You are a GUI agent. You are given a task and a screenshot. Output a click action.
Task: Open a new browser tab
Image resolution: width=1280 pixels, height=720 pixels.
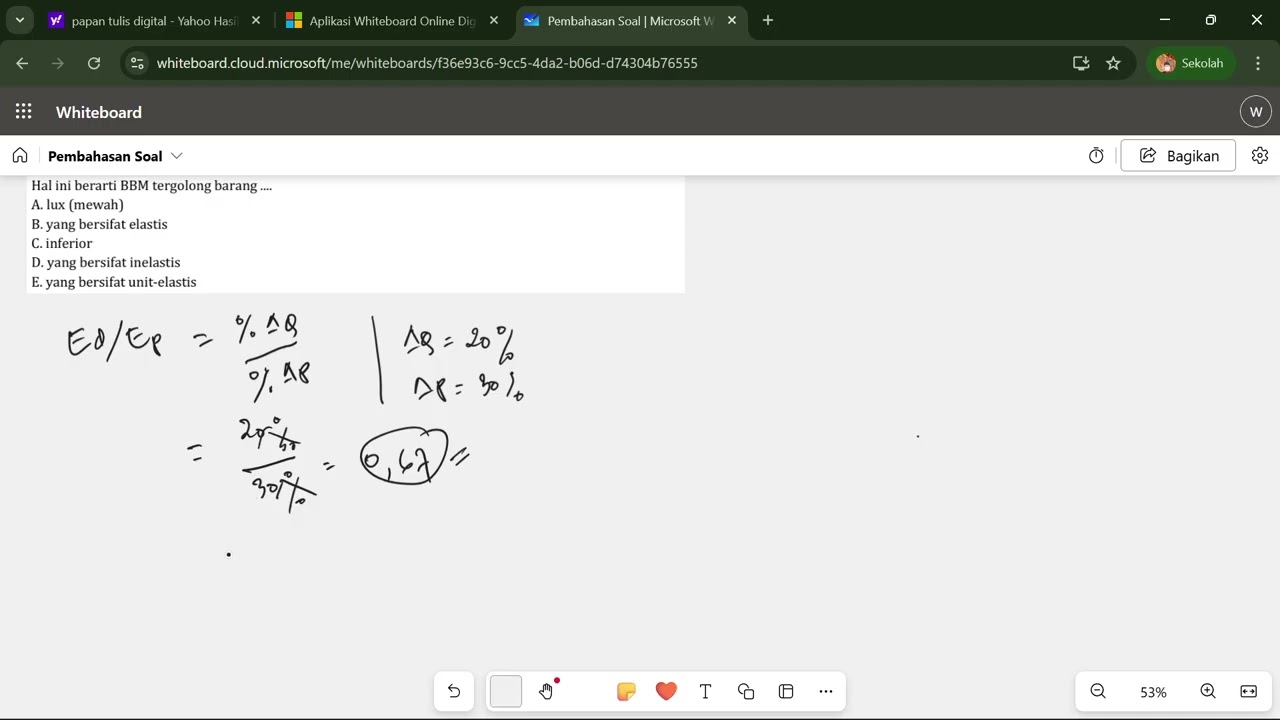(768, 20)
